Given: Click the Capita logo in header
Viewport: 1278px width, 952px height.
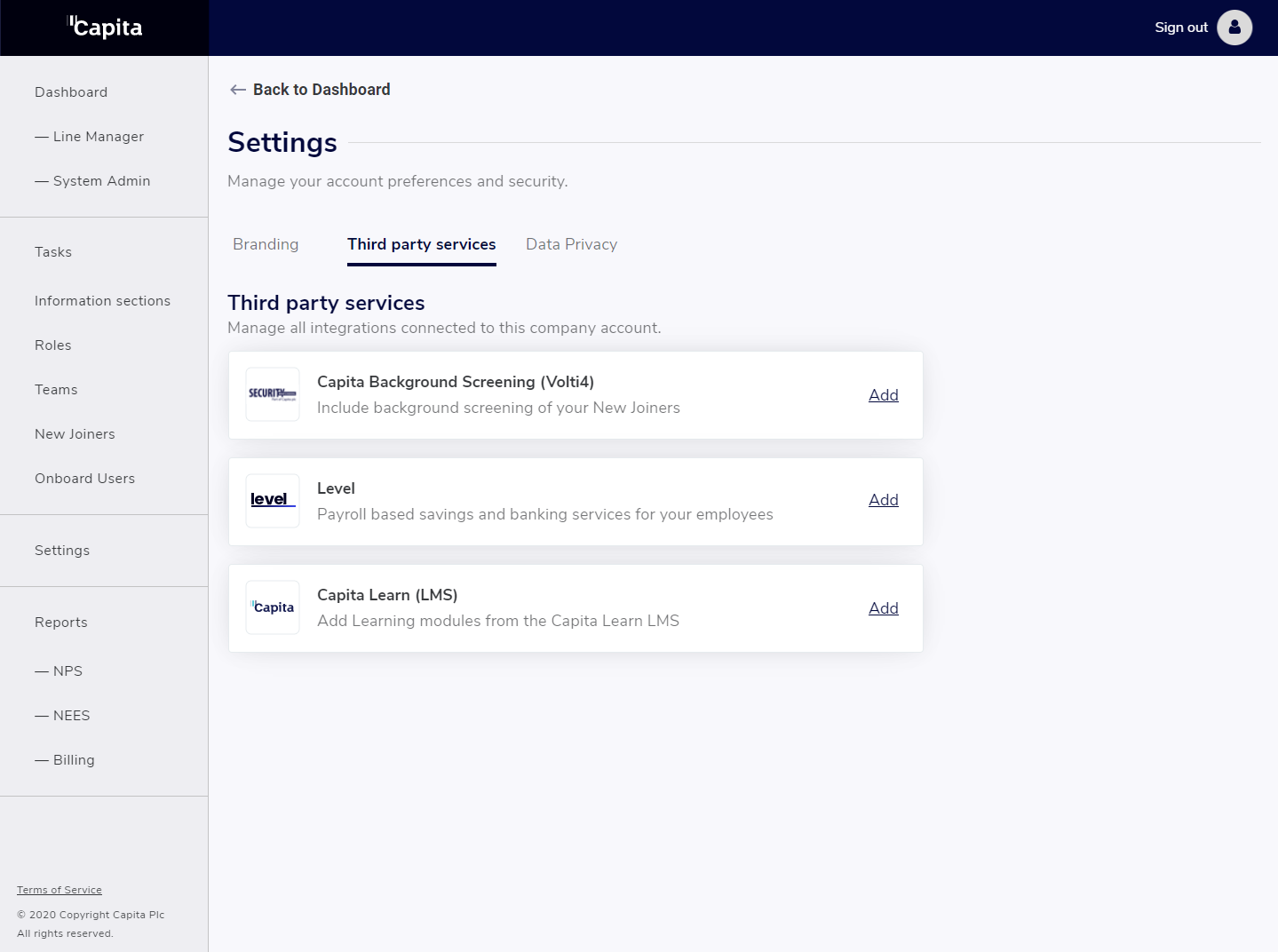Looking at the screenshot, I should tap(105, 28).
